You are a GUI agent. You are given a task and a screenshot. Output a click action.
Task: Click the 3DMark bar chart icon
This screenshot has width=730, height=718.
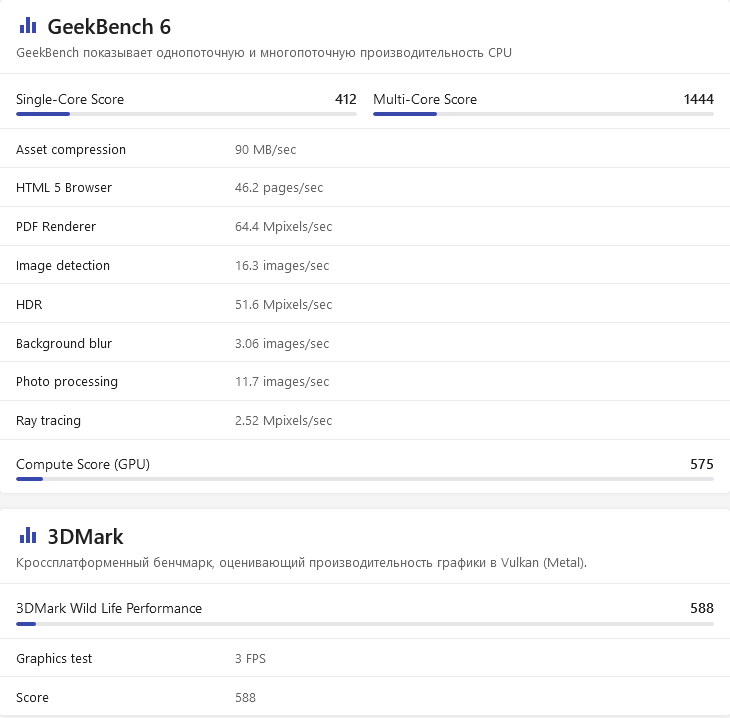tap(27, 537)
